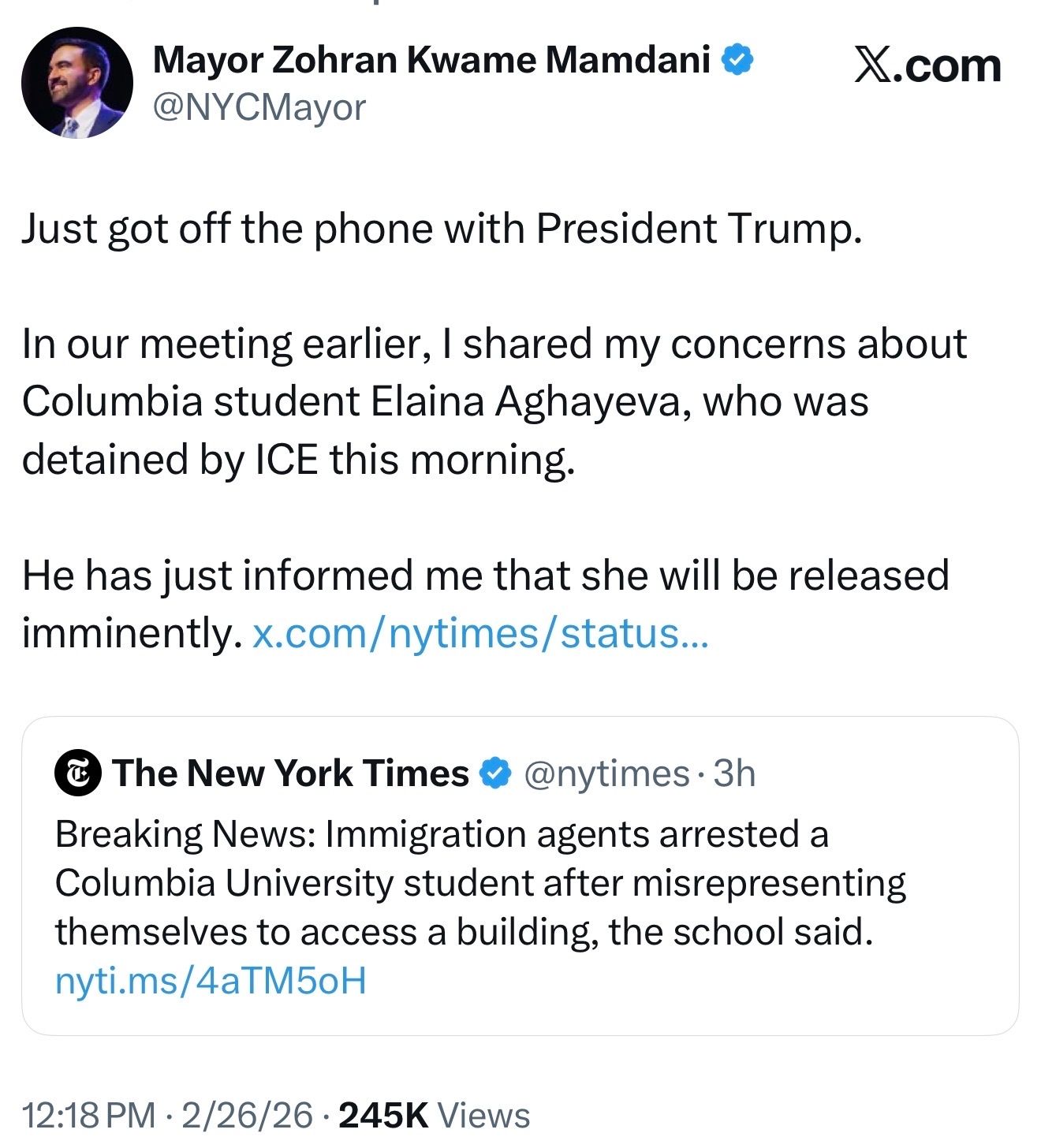This screenshot has height=1148, width=1041.
Task: Click the X.com logo
Action: point(927,66)
